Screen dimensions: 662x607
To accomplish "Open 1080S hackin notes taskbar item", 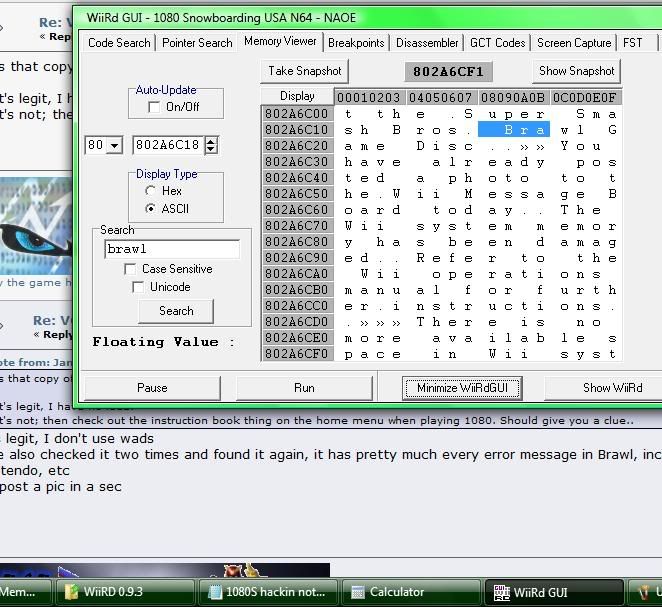I will (268, 592).
